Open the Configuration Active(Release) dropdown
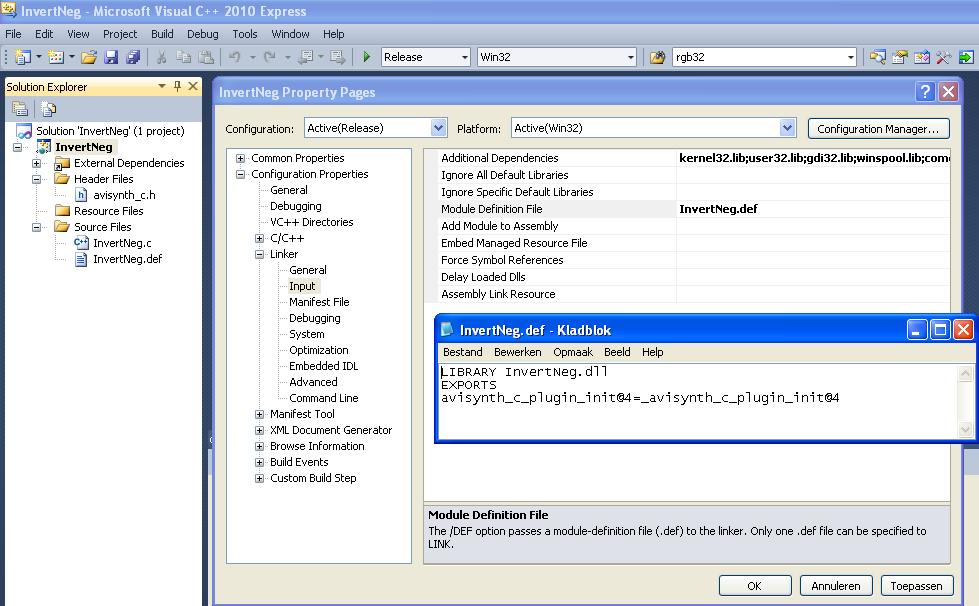This screenshot has height=606, width=979. point(438,128)
